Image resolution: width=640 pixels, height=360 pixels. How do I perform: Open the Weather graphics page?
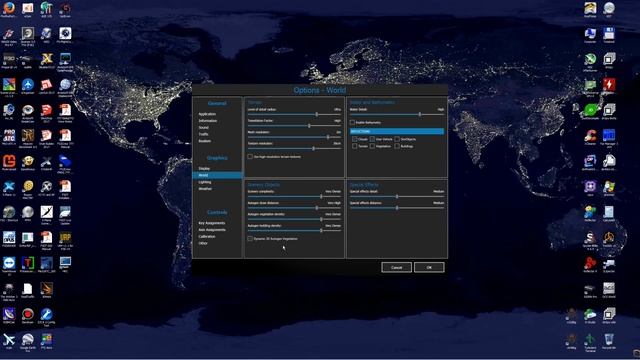click(x=205, y=189)
